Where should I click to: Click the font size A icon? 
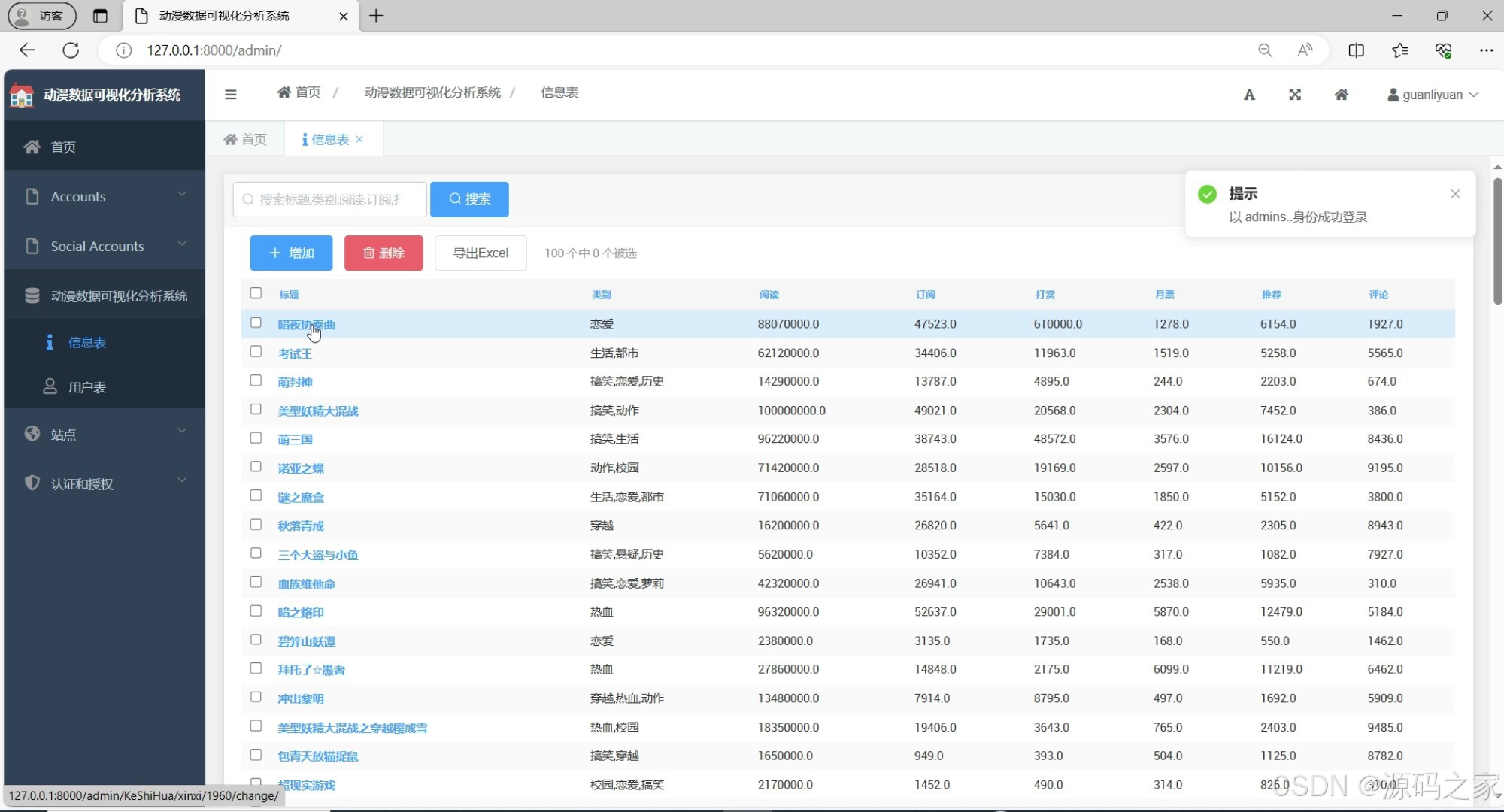(x=1249, y=95)
